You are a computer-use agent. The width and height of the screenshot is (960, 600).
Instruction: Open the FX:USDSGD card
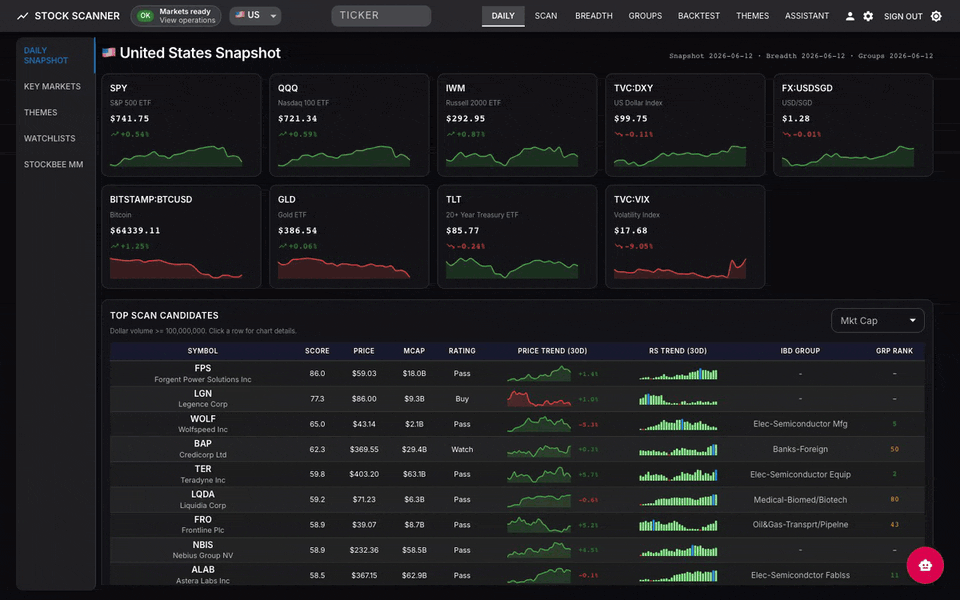click(x=853, y=125)
